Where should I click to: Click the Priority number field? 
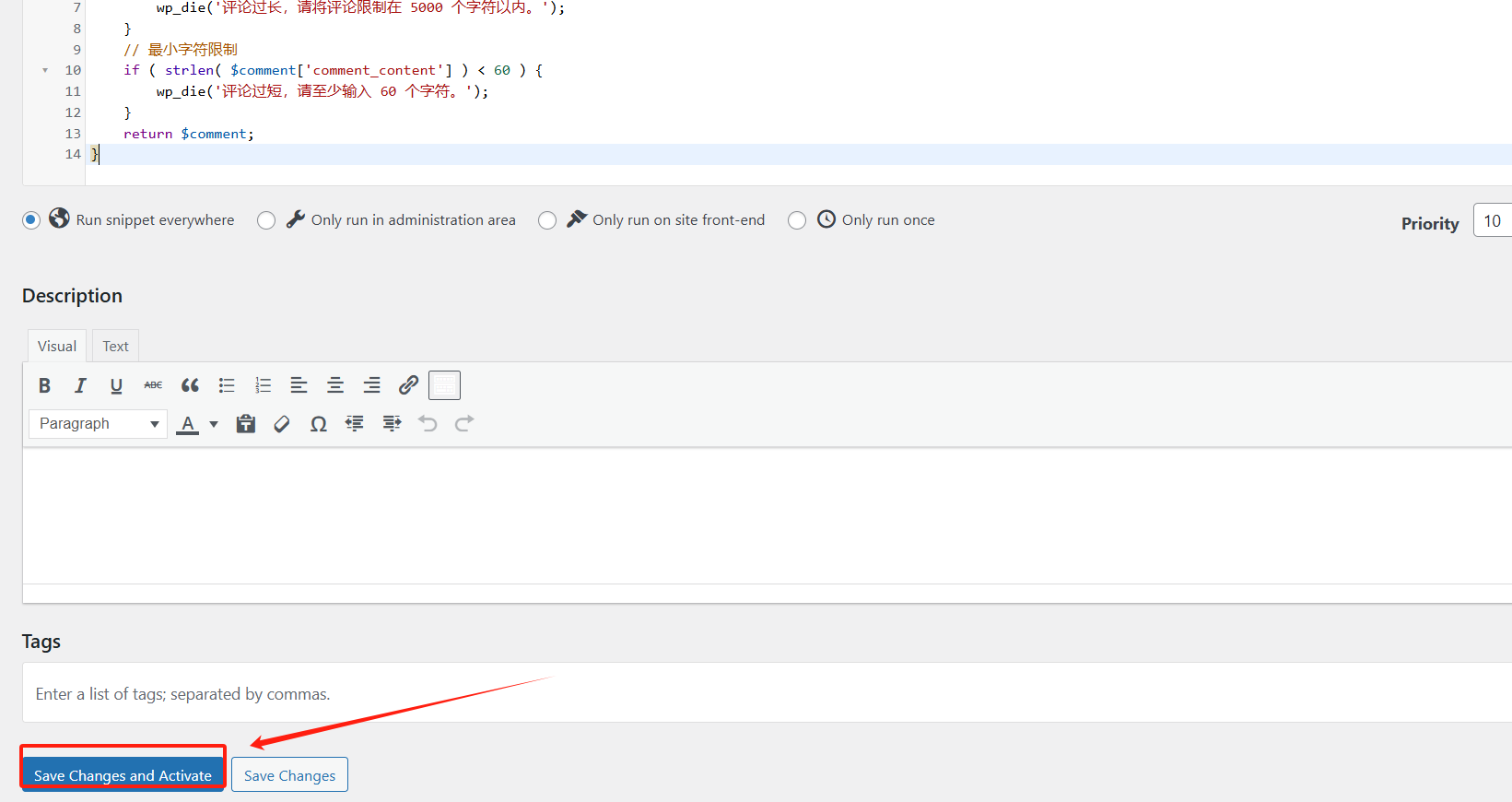[1493, 220]
